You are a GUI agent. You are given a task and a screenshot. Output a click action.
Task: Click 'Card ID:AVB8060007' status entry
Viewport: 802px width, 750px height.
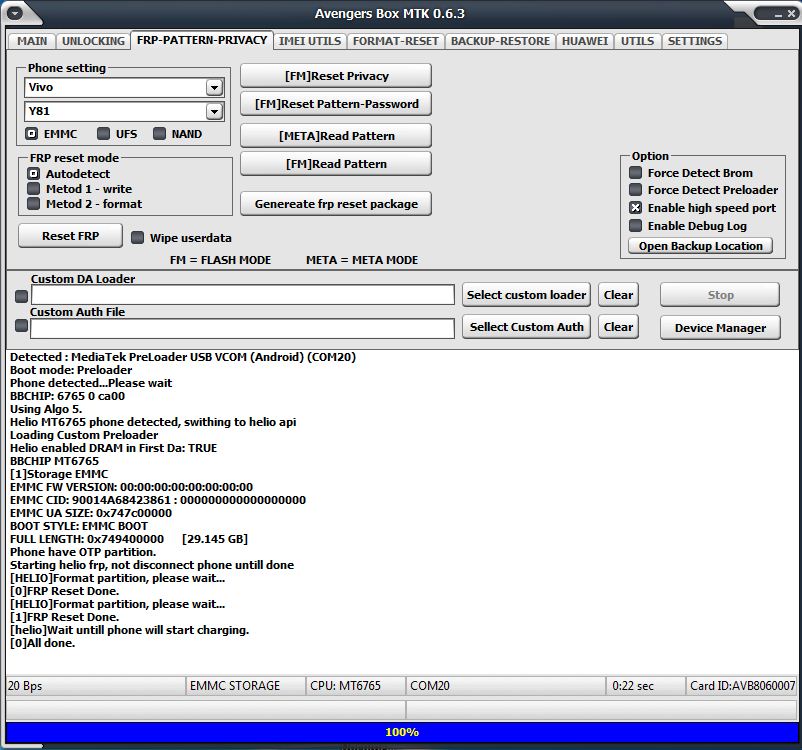pos(742,686)
